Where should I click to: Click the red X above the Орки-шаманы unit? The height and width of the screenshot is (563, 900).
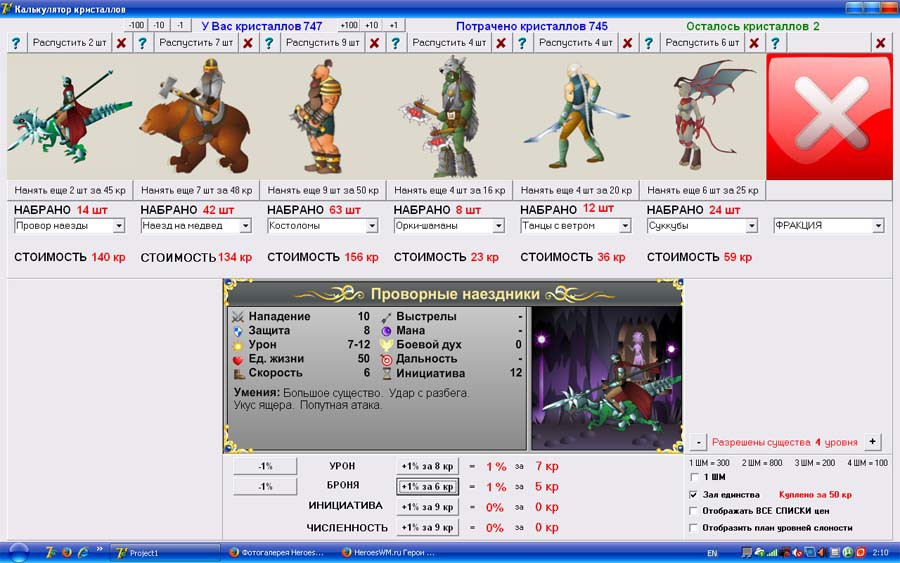[501, 43]
